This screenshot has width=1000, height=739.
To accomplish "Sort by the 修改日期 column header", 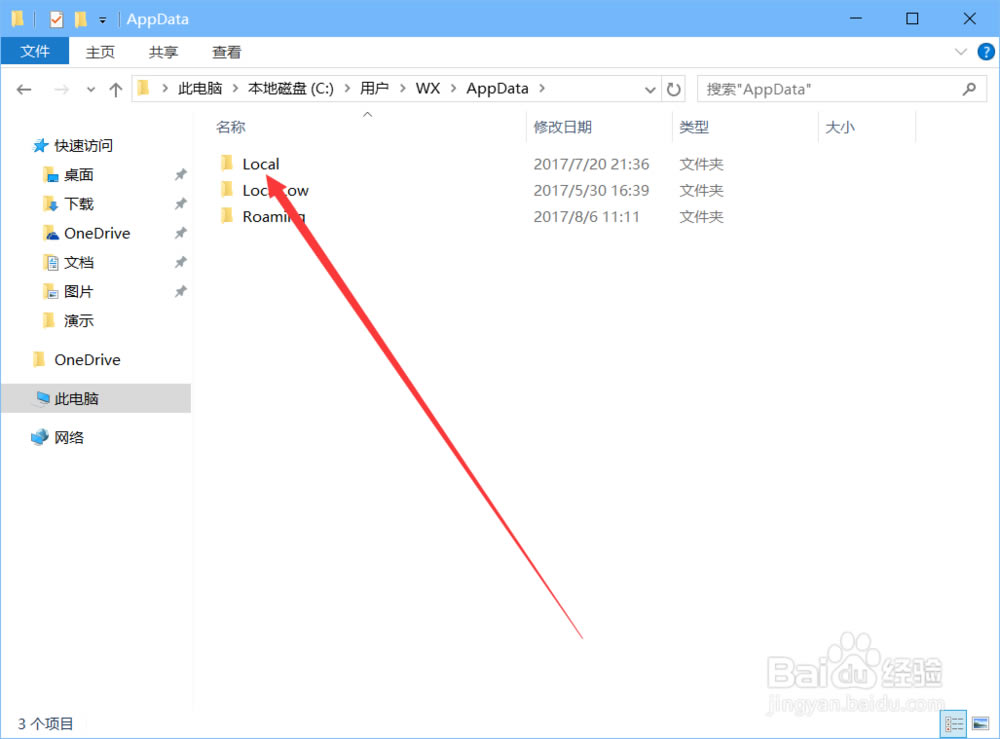I will click(x=562, y=127).
